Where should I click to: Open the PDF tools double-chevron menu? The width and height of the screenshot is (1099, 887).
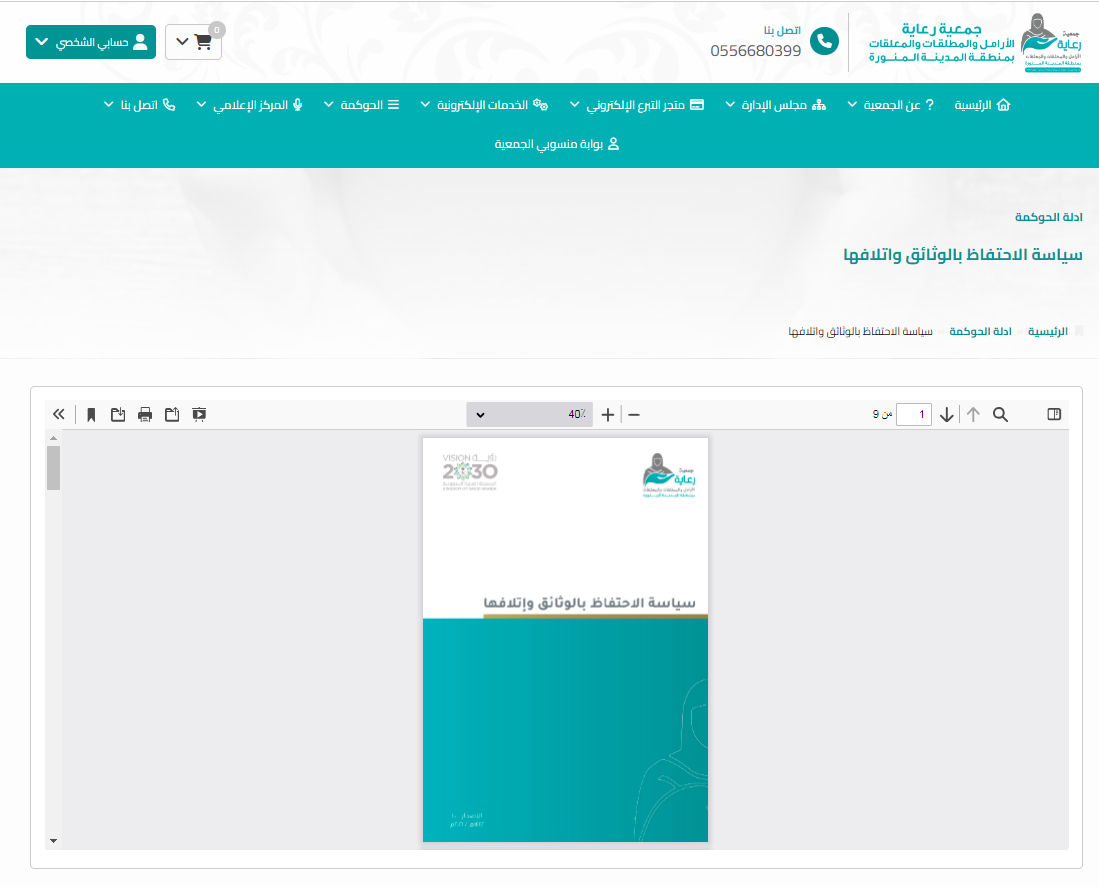58,414
